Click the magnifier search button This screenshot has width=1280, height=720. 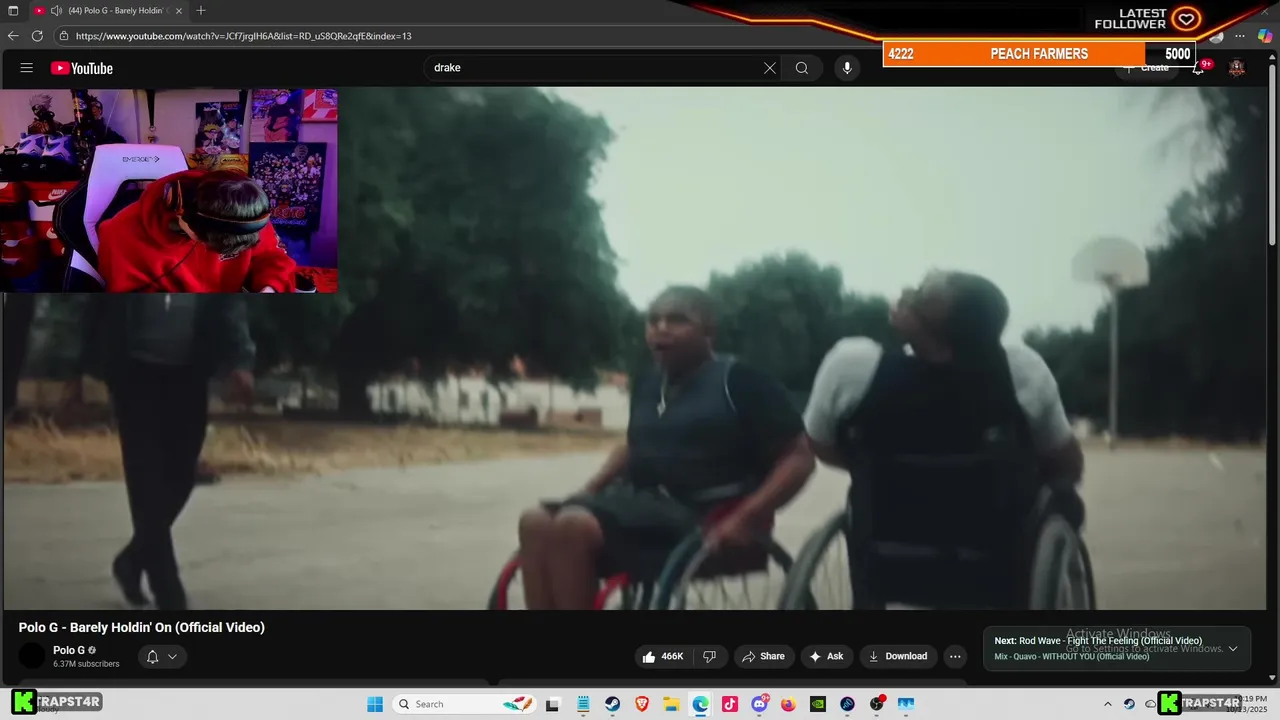pos(802,68)
